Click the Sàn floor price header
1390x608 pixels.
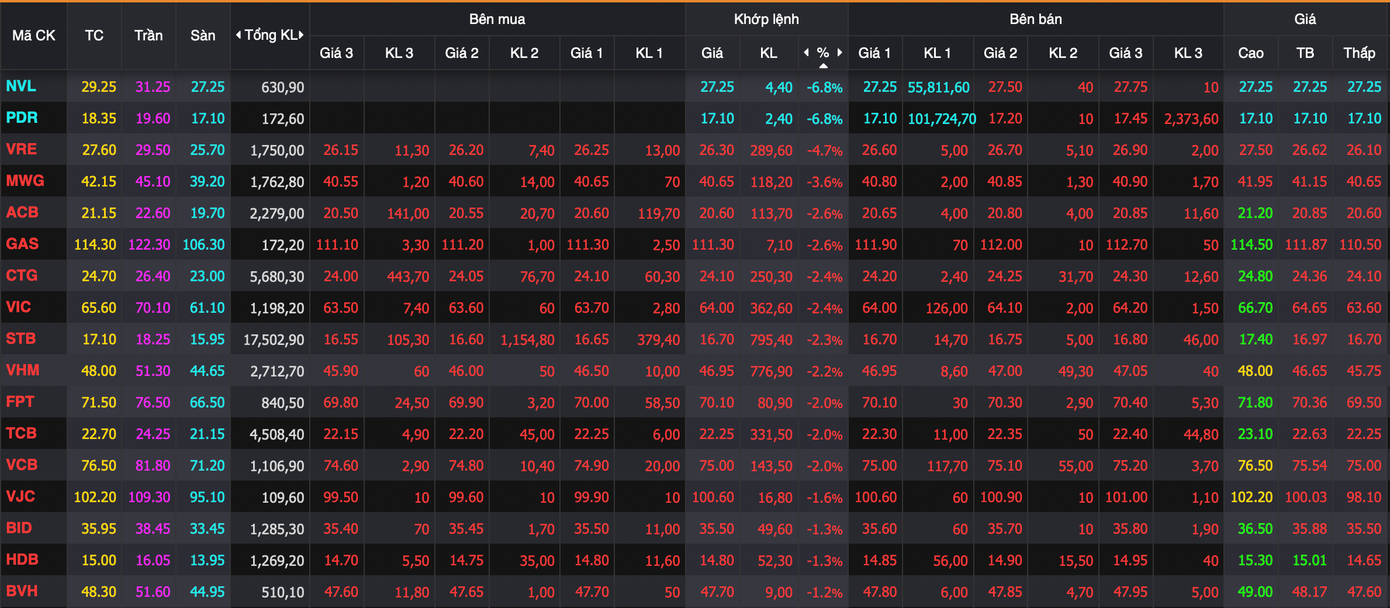pos(202,35)
